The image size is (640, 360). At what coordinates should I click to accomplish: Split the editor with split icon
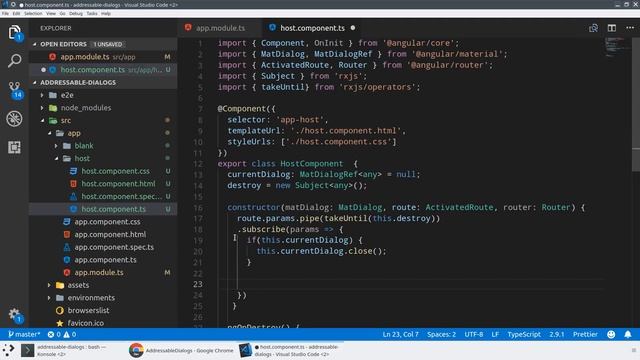pos(611,28)
